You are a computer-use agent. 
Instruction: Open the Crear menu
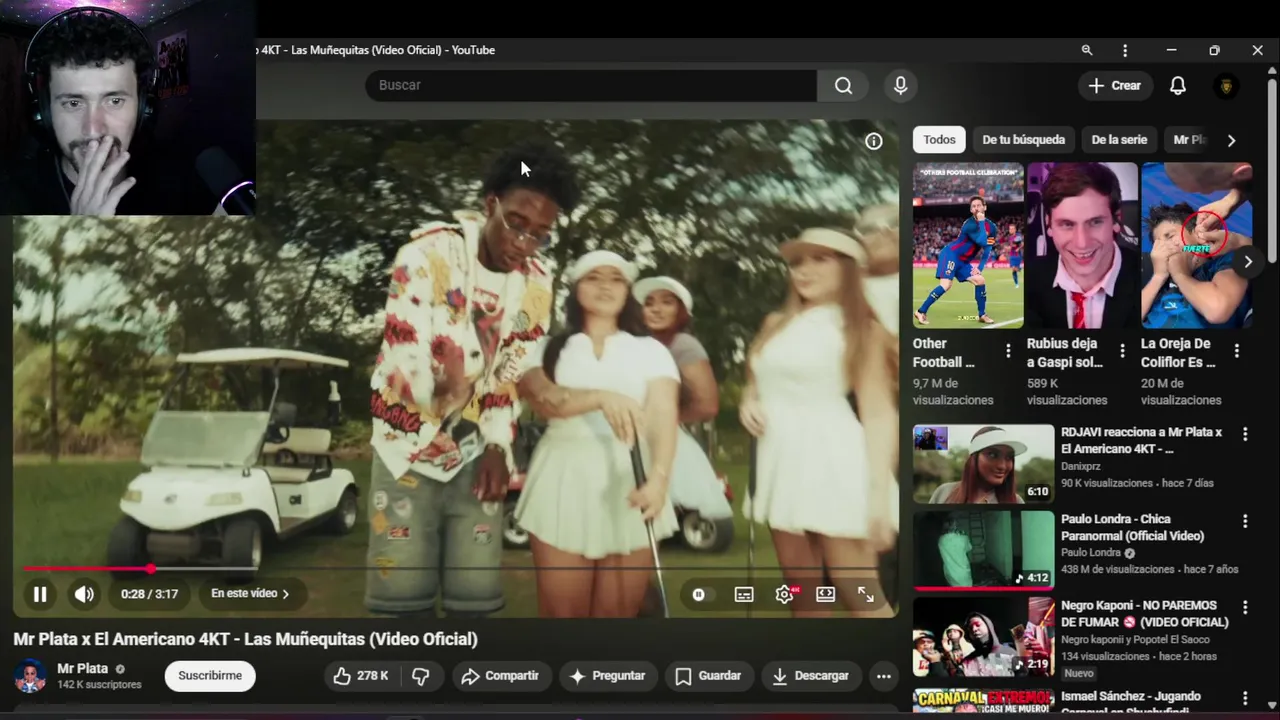pos(1115,85)
